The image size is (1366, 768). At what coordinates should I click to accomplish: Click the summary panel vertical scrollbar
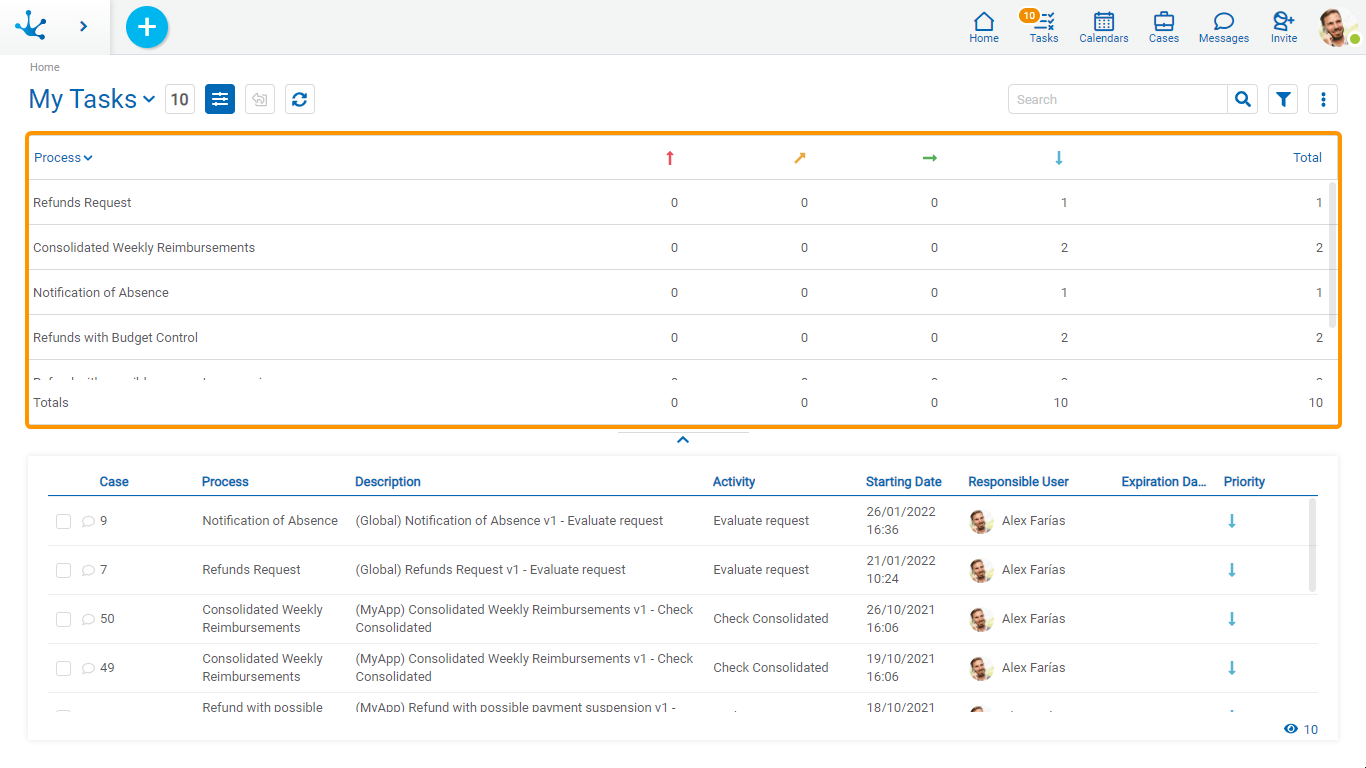(x=1332, y=255)
